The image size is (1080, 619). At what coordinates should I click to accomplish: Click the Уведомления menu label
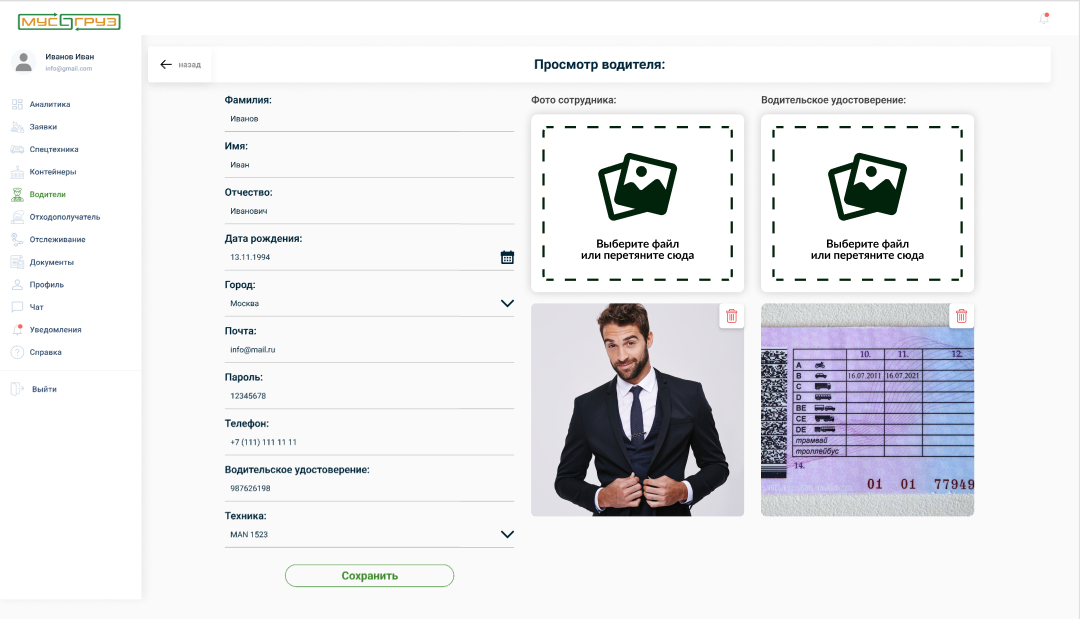(55, 330)
